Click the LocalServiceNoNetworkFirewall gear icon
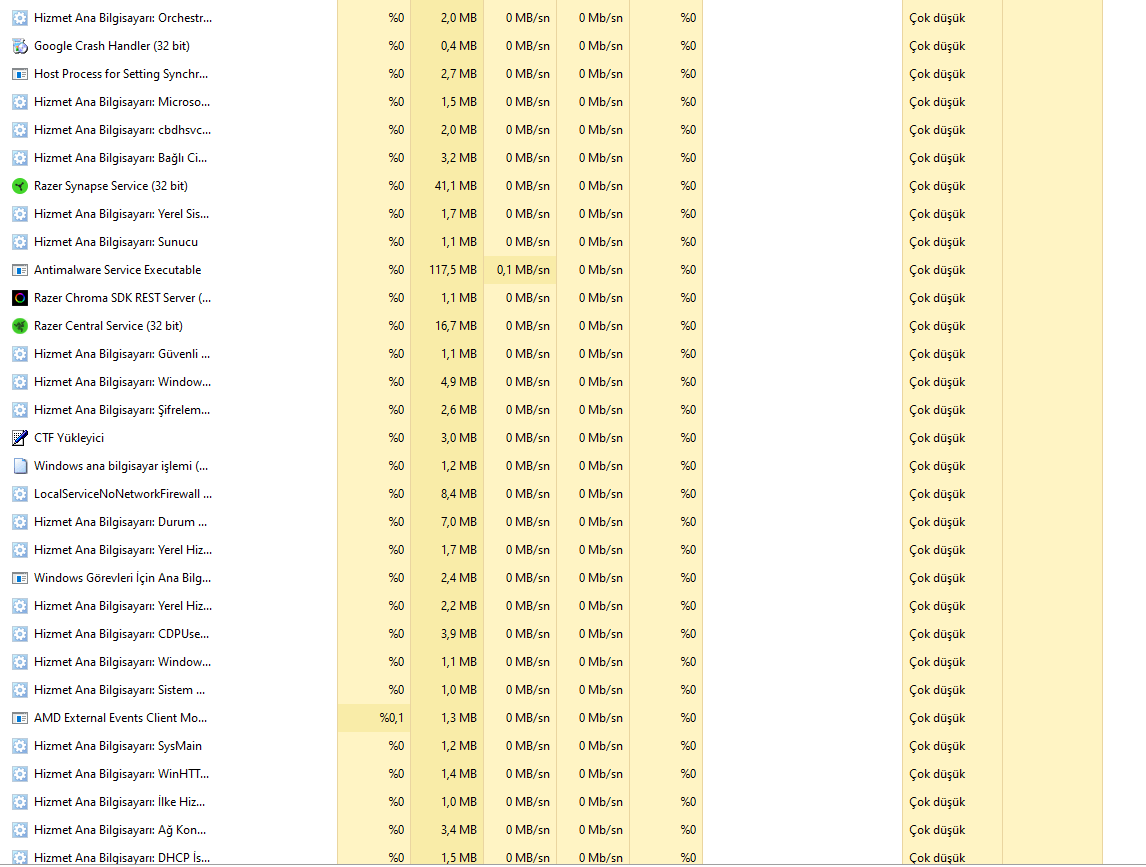This screenshot has width=1146, height=867. tap(20, 494)
